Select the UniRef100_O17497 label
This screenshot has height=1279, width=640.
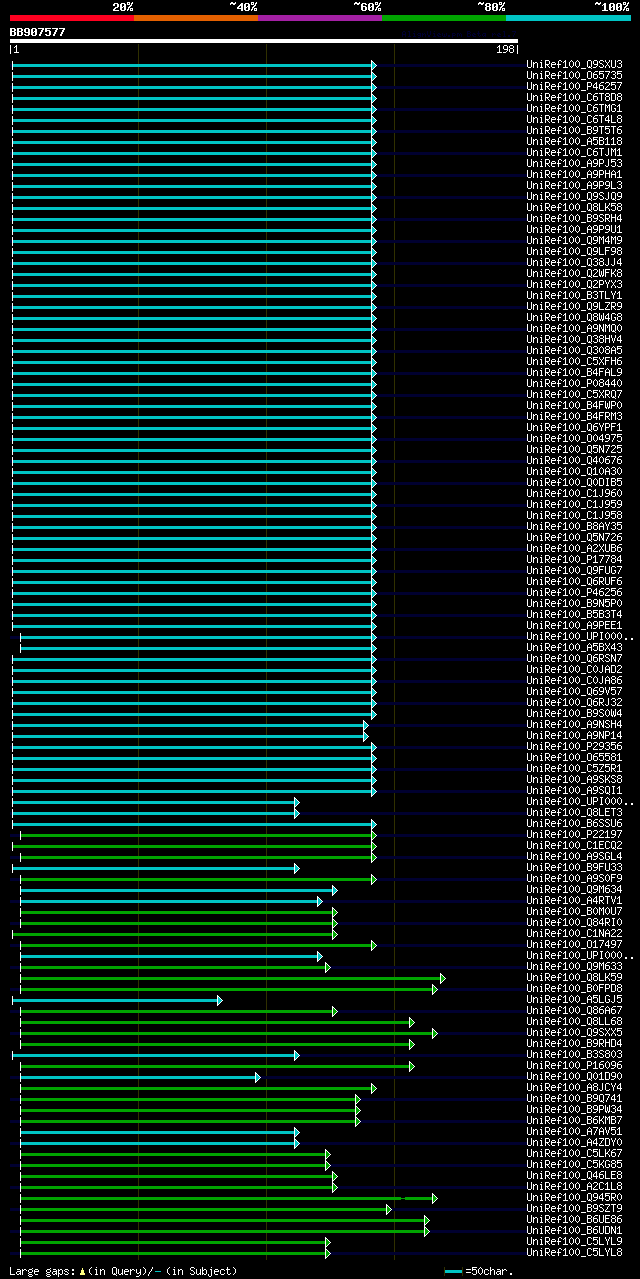(574, 944)
